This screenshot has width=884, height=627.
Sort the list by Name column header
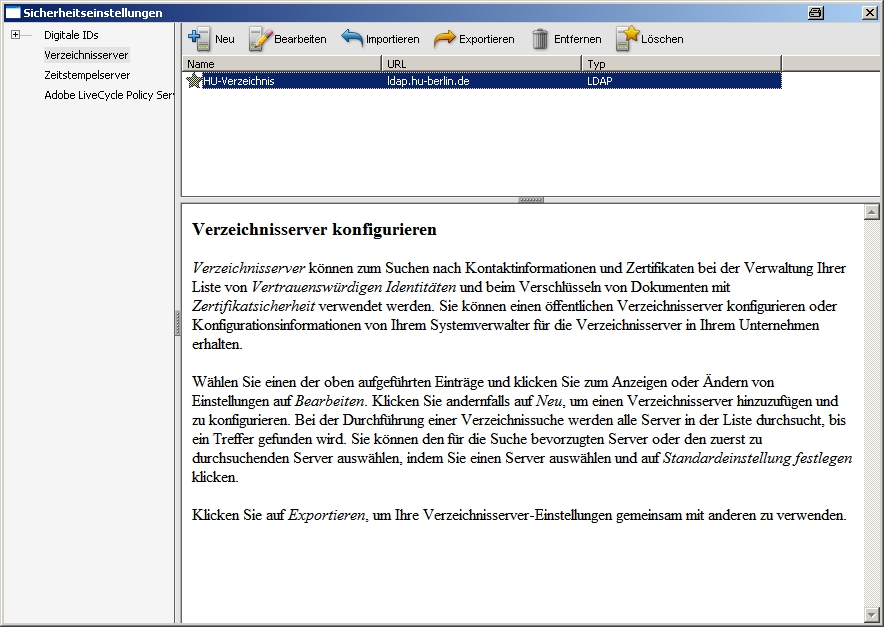pyautogui.click(x=281, y=64)
